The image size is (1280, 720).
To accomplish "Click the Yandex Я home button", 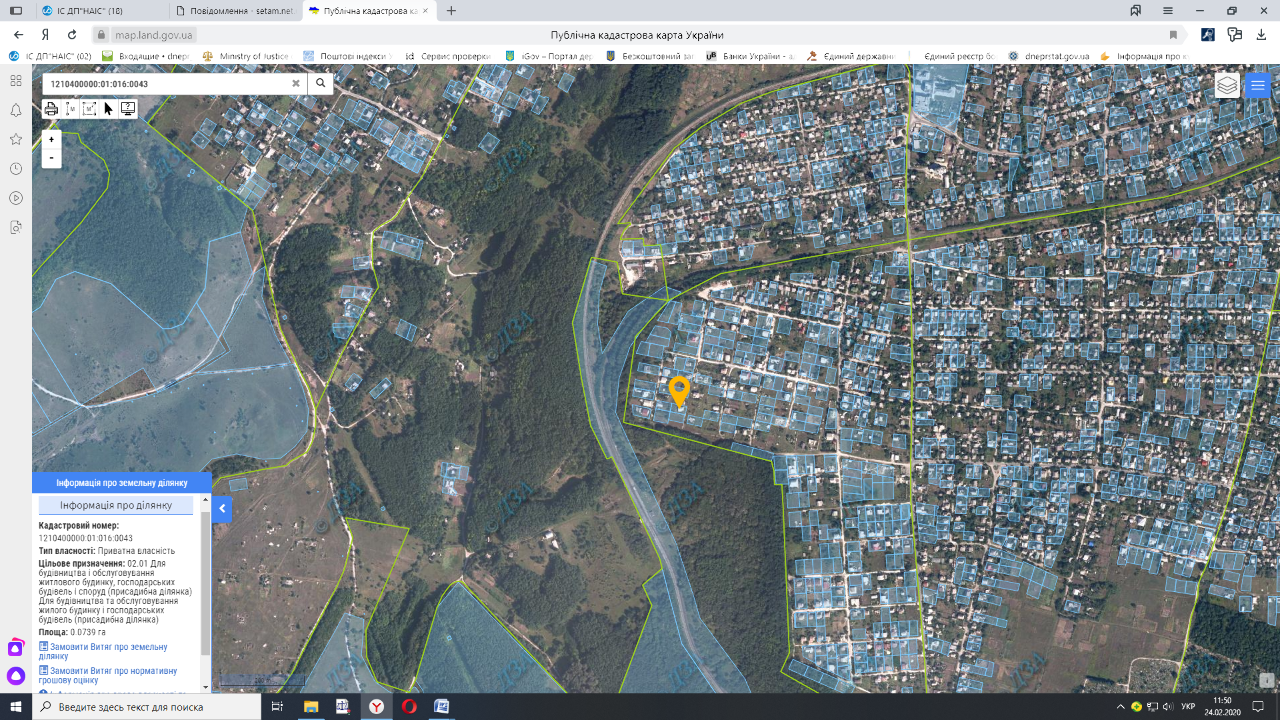I will click(x=45, y=34).
